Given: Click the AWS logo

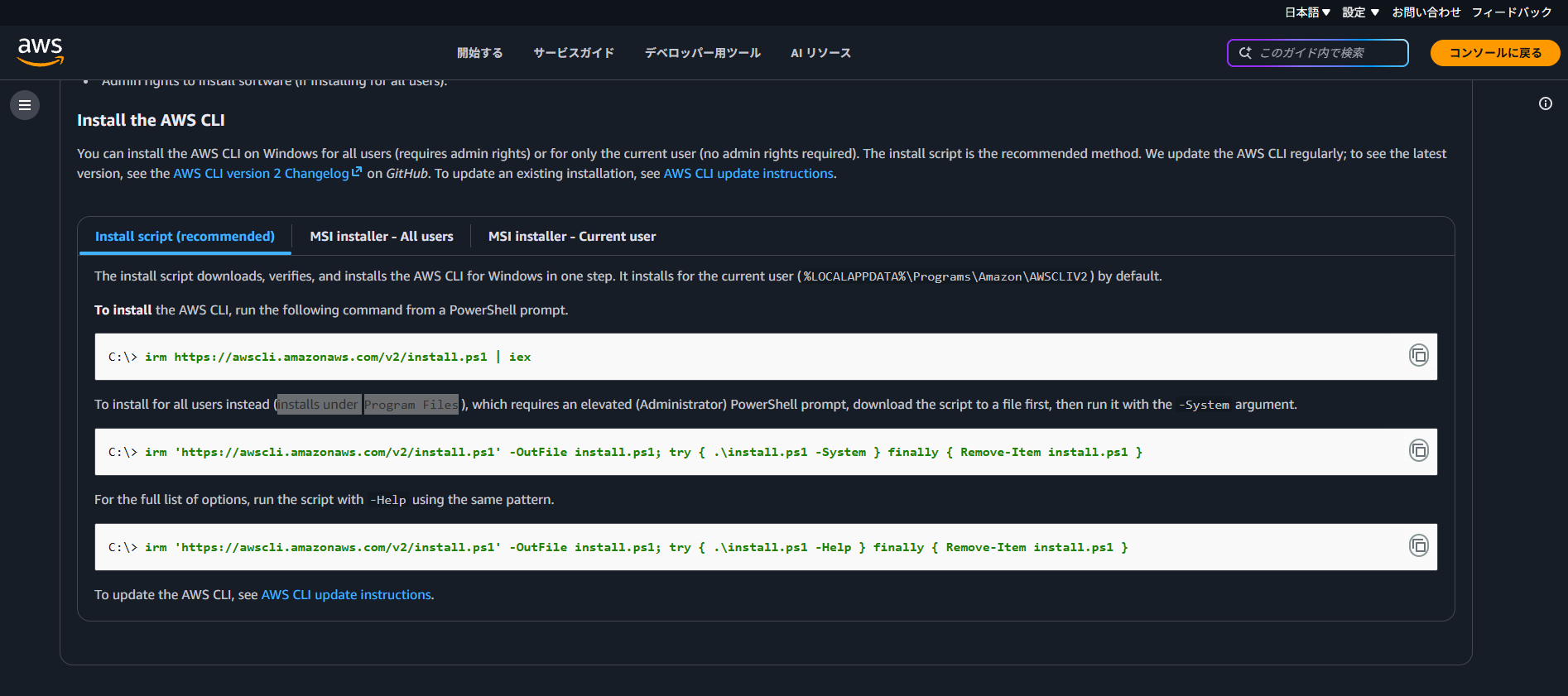Looking at the screenshot, I should coord(41,51).
